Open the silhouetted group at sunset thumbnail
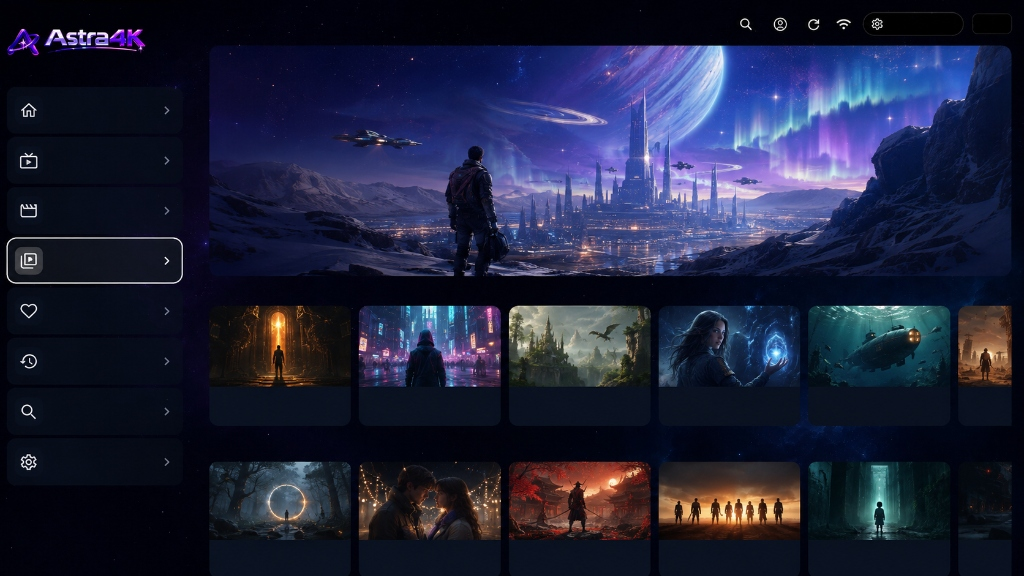1024x576 pixels. [729, 501]
